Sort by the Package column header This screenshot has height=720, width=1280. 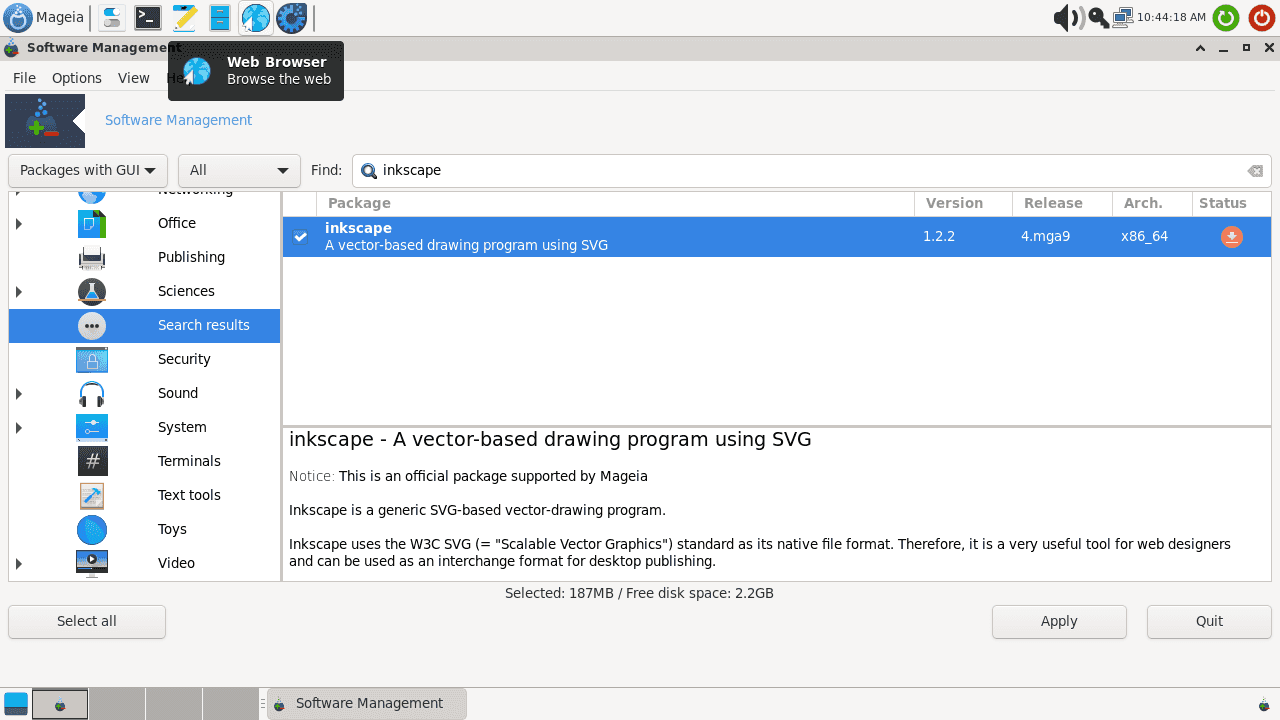[616, 203]
